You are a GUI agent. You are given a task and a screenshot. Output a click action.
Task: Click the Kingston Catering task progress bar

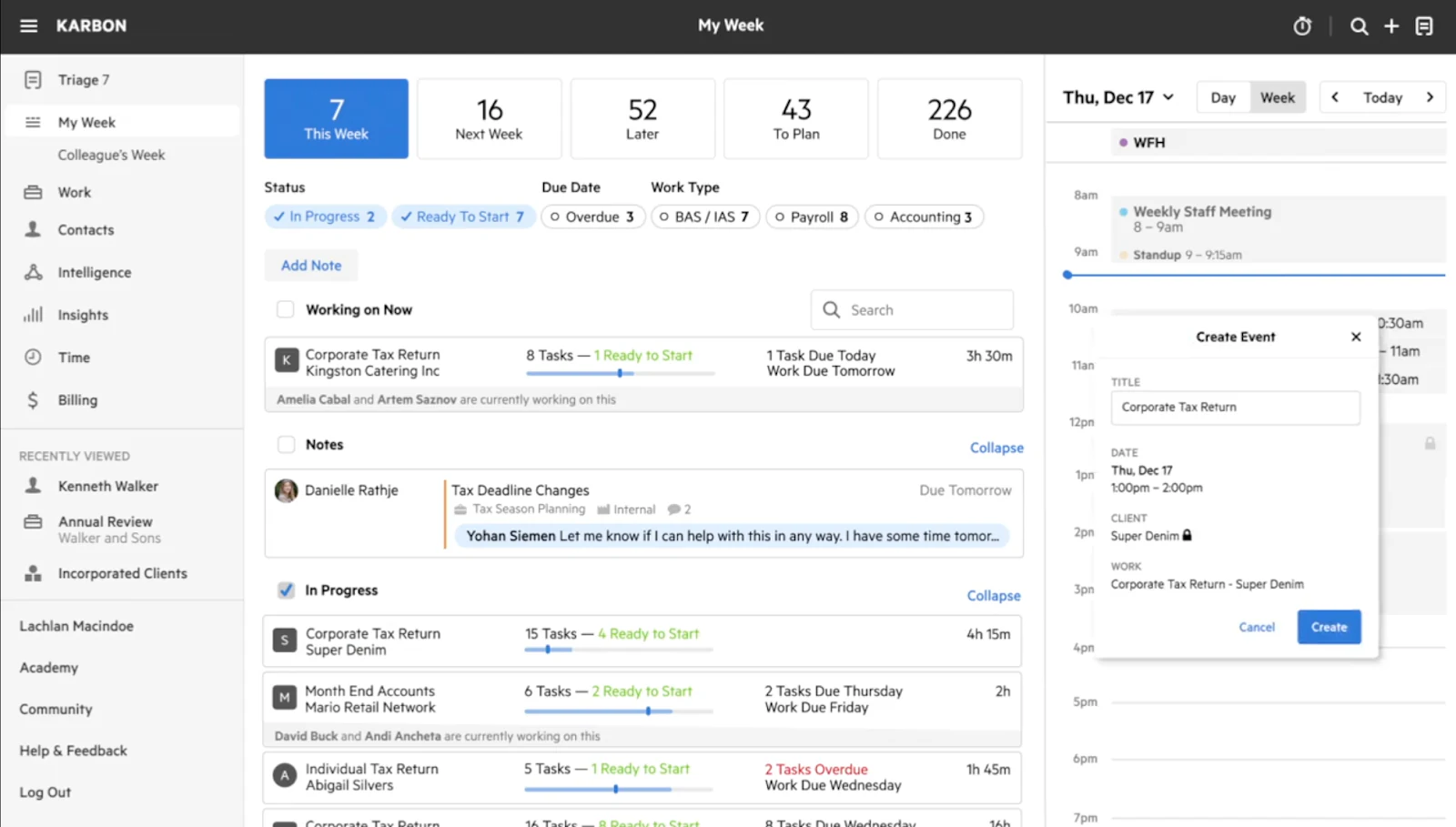point(620,373)
